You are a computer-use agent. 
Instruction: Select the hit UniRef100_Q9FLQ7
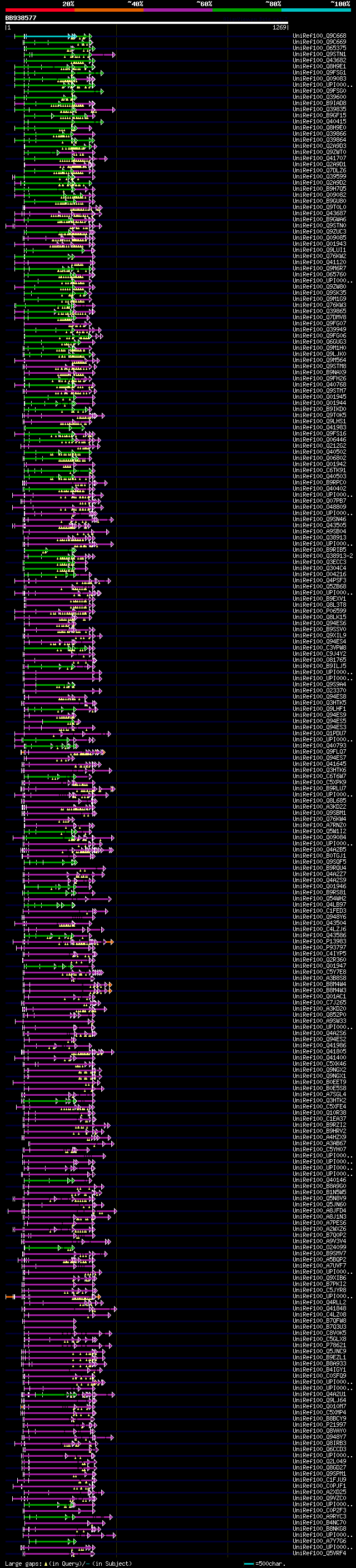point(319,752)
